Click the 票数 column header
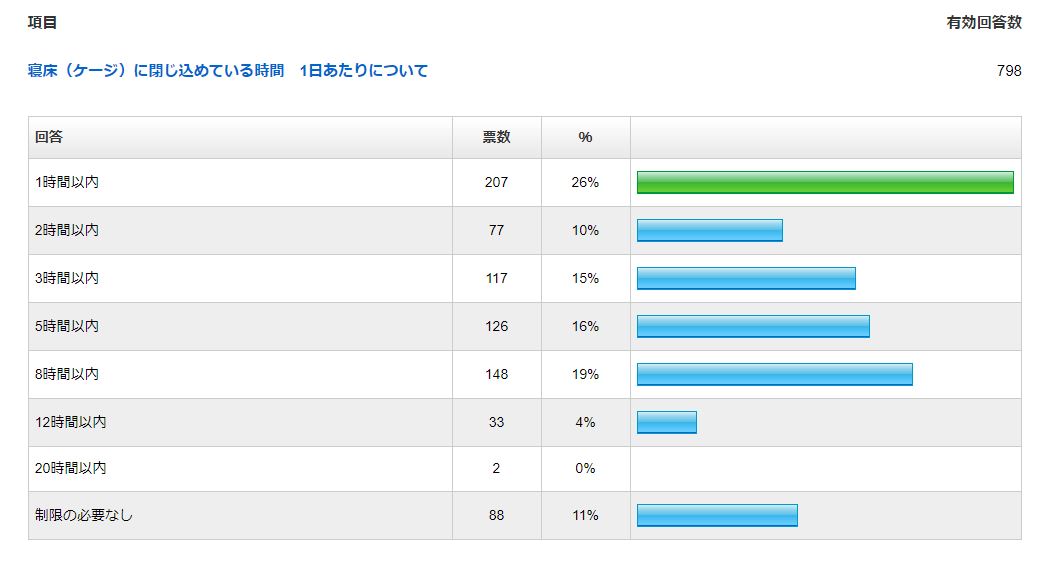 click(496, 137)
